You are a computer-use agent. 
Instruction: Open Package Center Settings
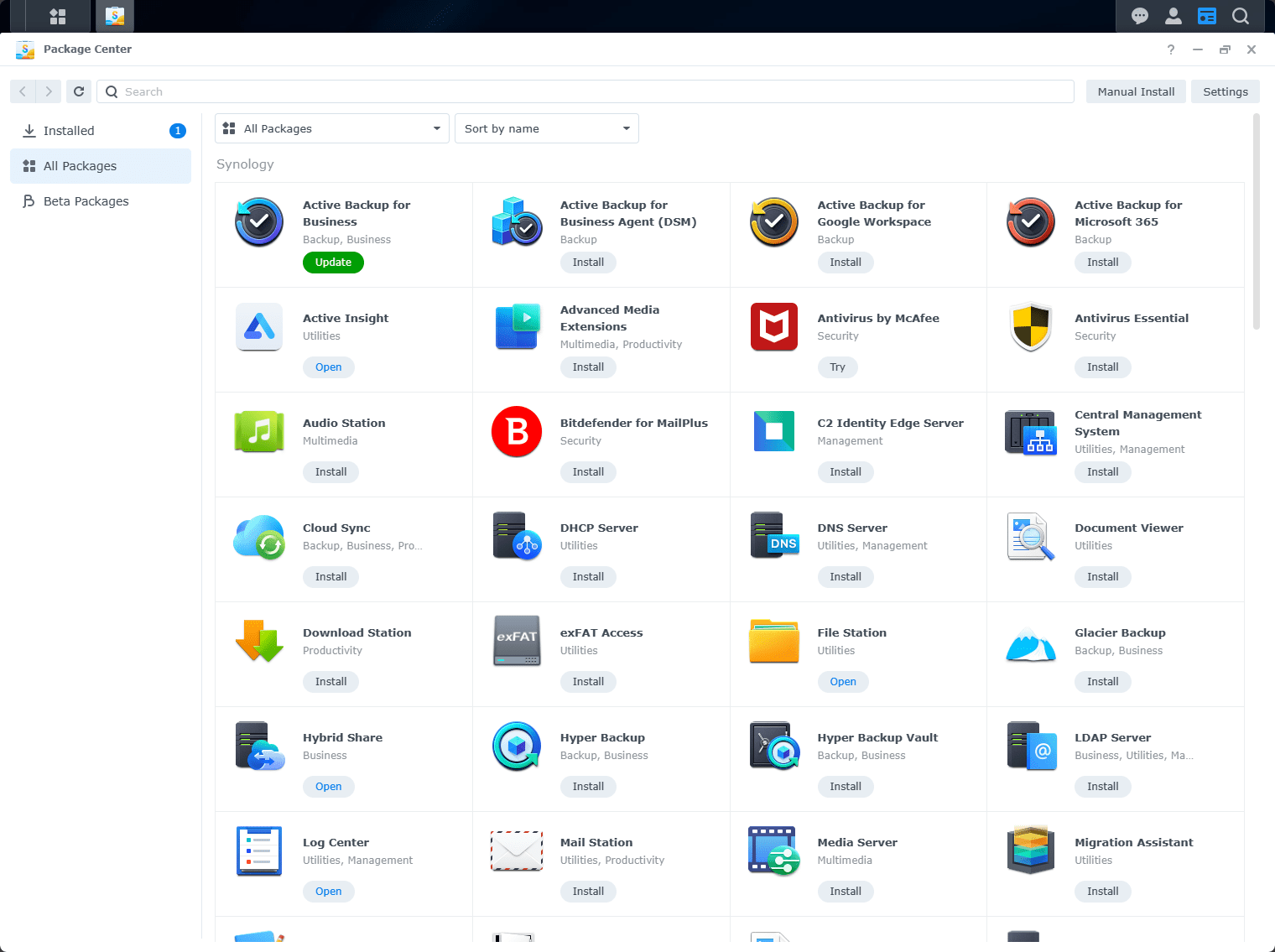1226,91
